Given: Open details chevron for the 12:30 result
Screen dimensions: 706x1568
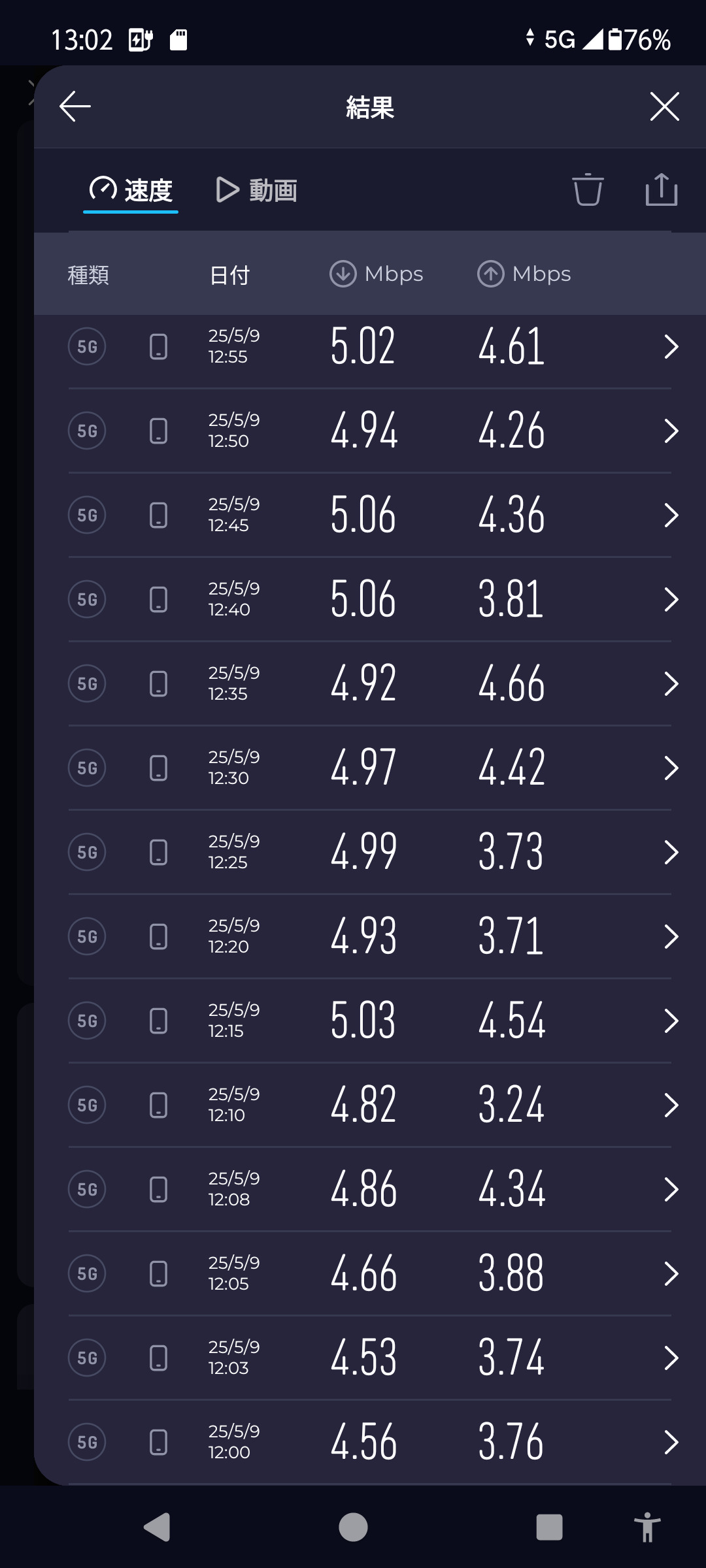Looking at the screenshot, I should point(671,768).
